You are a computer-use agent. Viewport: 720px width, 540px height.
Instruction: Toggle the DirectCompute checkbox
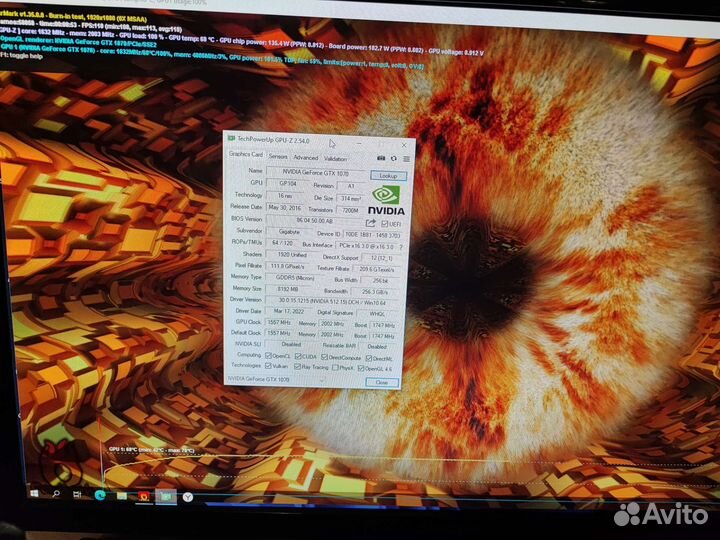tap(325, 357)
